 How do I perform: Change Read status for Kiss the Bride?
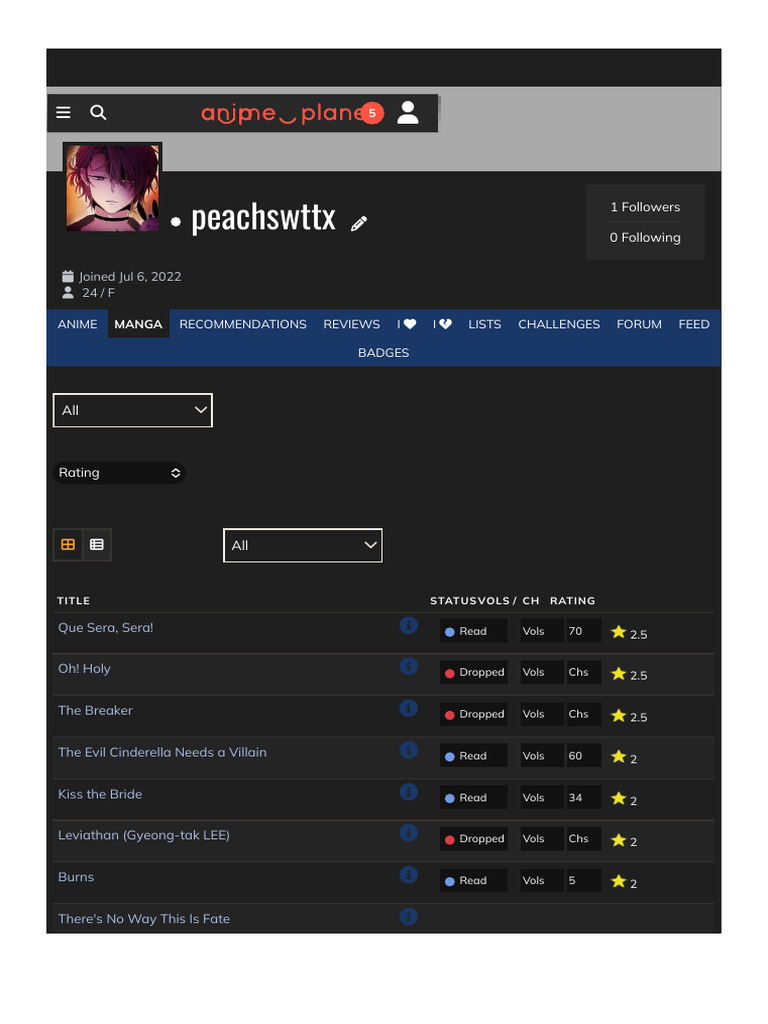point(473,797)
